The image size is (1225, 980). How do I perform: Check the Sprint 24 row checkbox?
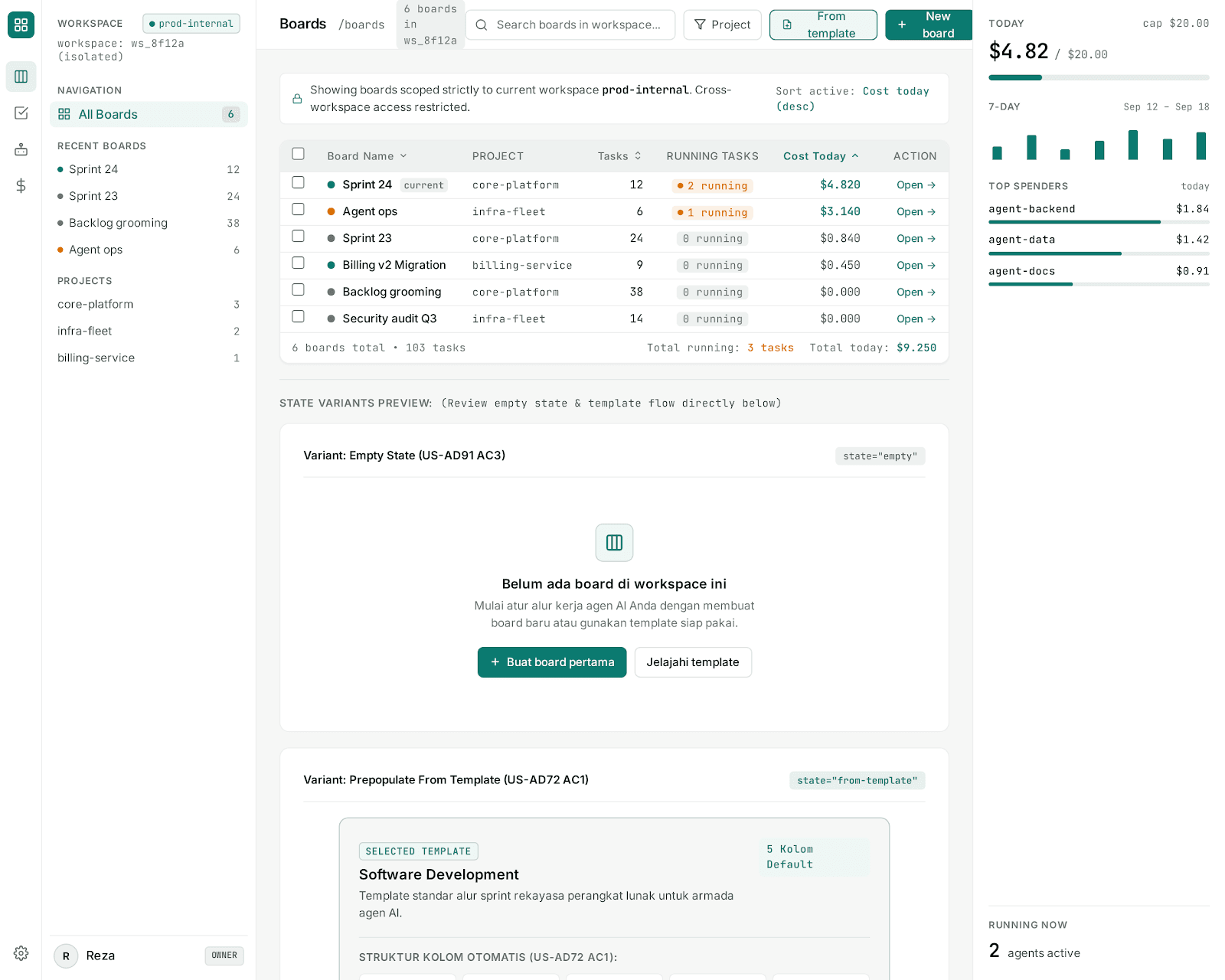pos(299,182)
